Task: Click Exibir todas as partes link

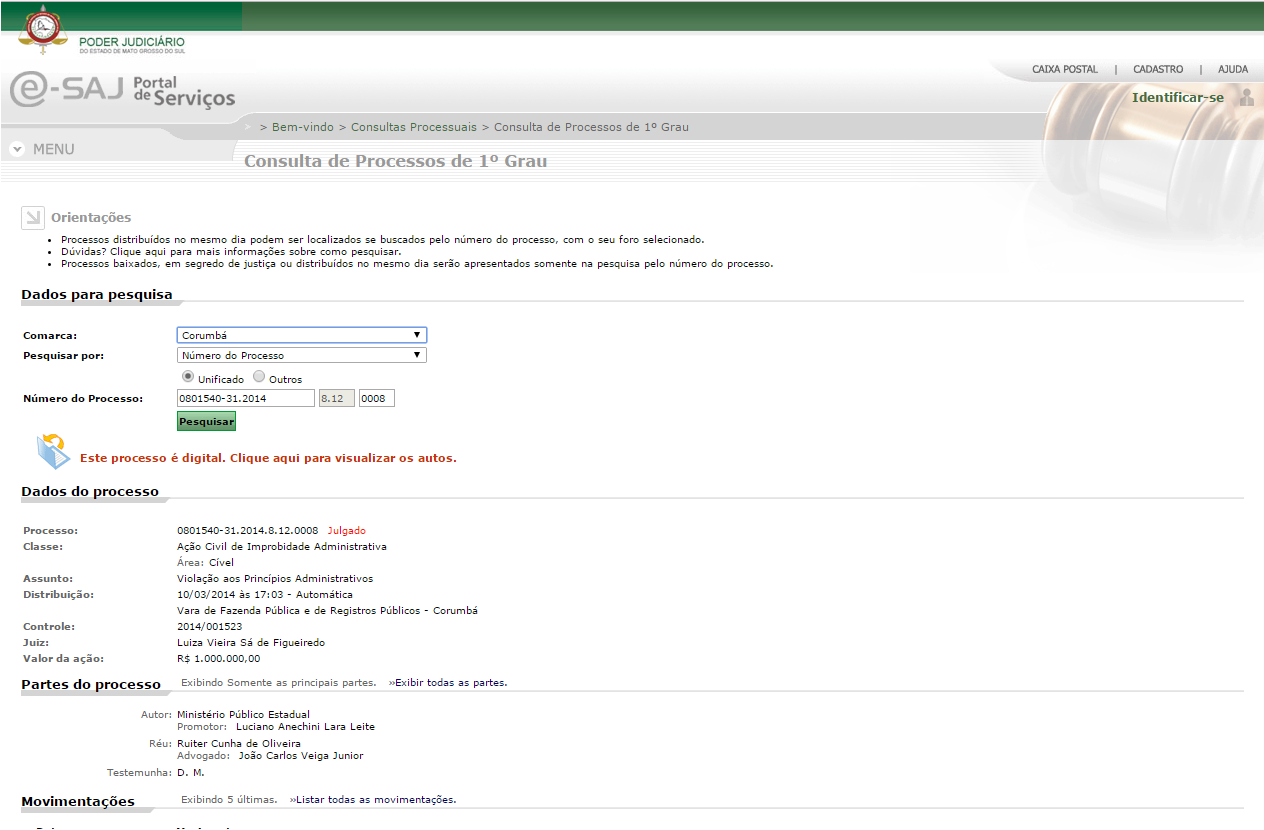Action: pyautogui.click(x=450, y=683)
